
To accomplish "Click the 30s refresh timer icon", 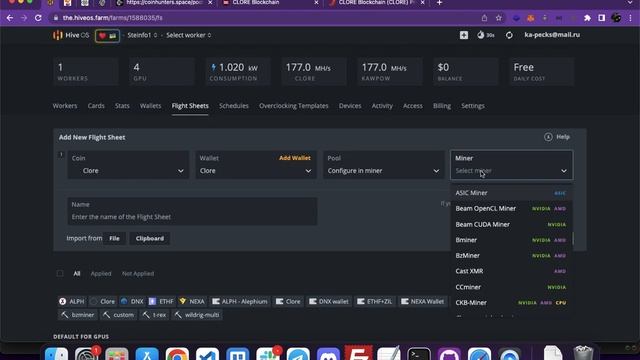I will tap(485, 35).
